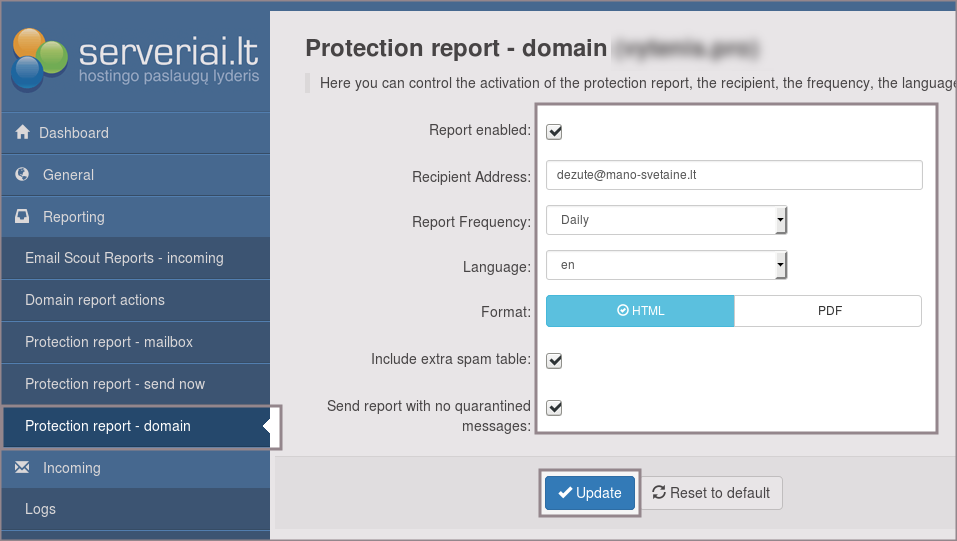The image size is (957, 541).
Task: Open the Language dropdown
Action: click(x=667, y=265)
